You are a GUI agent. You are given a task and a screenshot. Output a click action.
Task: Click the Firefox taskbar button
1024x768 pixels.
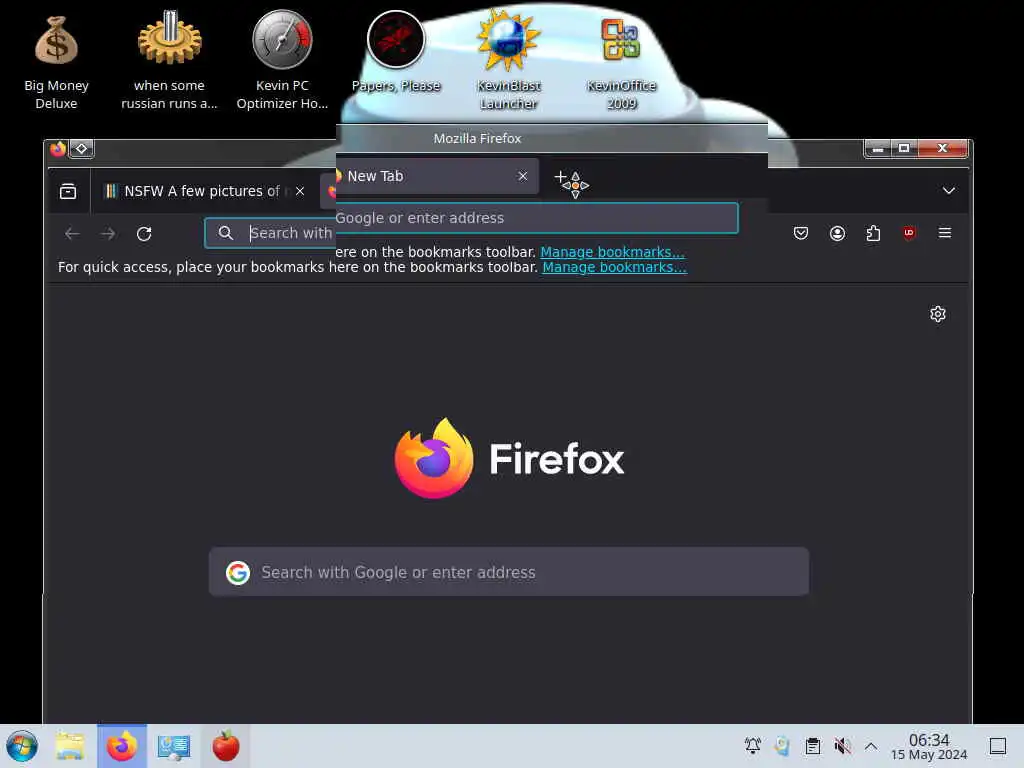pyautogui.click(x=122, y=746)
